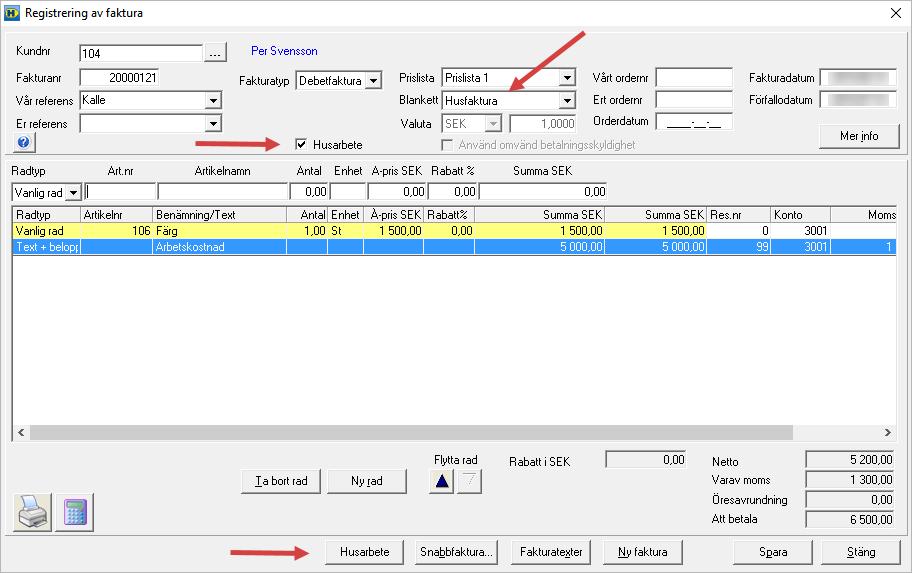Screen dimensions: 912x573
Task: Open the Blankett Husfaktura dropdown
Action: pos(567,101)
